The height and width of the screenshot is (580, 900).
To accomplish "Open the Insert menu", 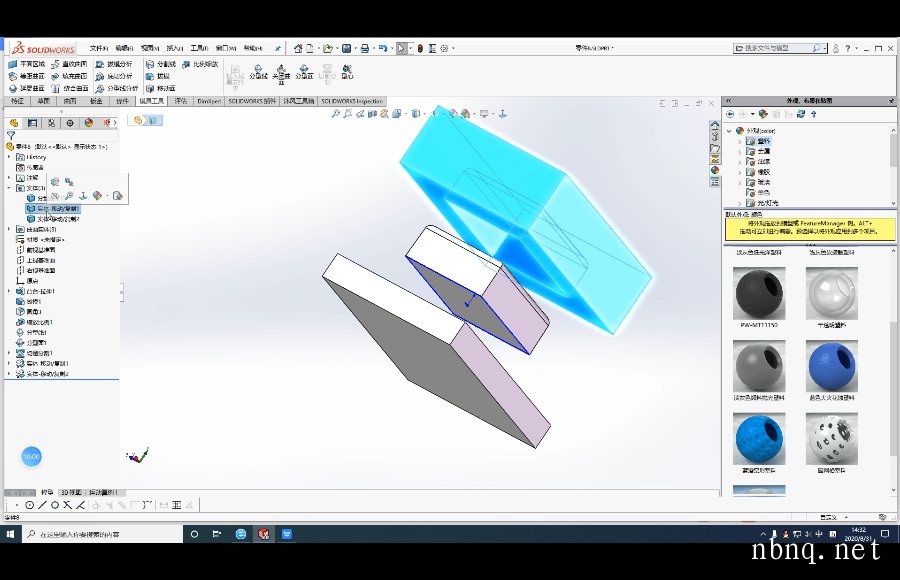I will [175, 49].
